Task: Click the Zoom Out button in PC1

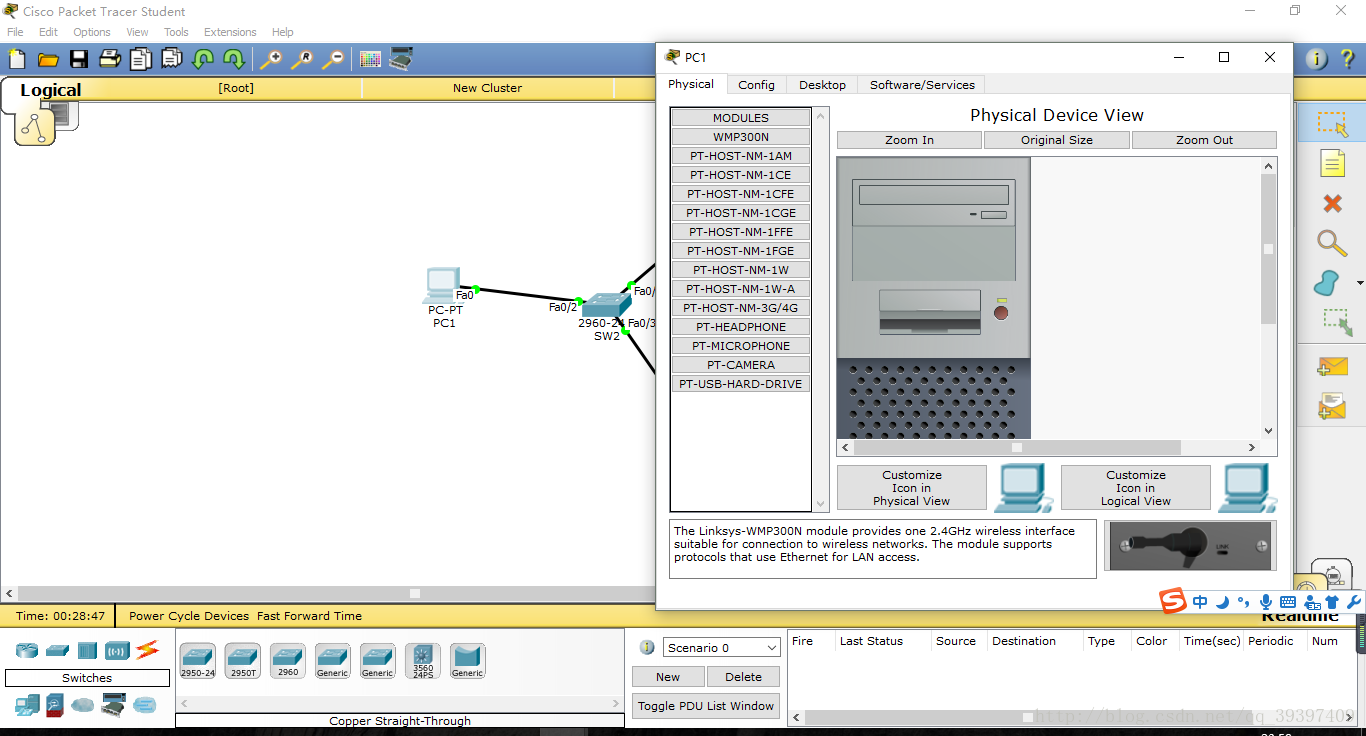Action: tap(1204, 140)
